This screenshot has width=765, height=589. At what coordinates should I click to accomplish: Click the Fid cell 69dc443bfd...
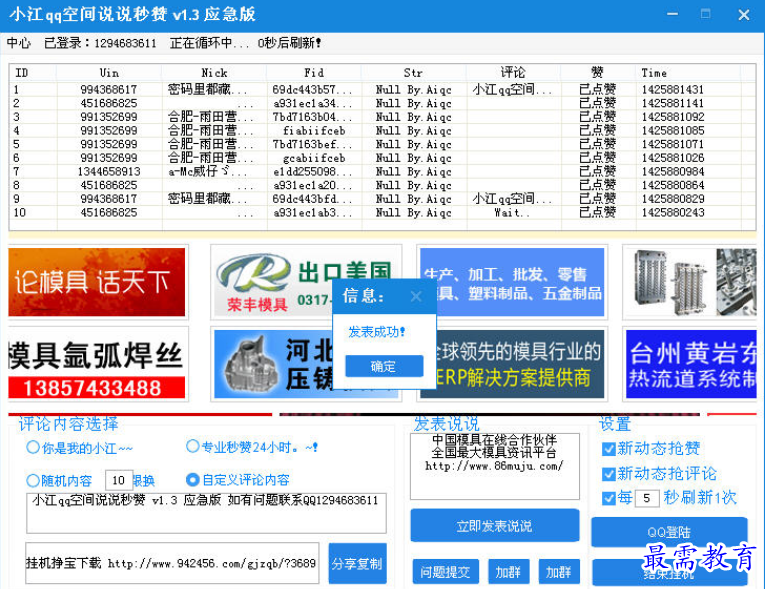pyautogui.click(x=312, y=199)
